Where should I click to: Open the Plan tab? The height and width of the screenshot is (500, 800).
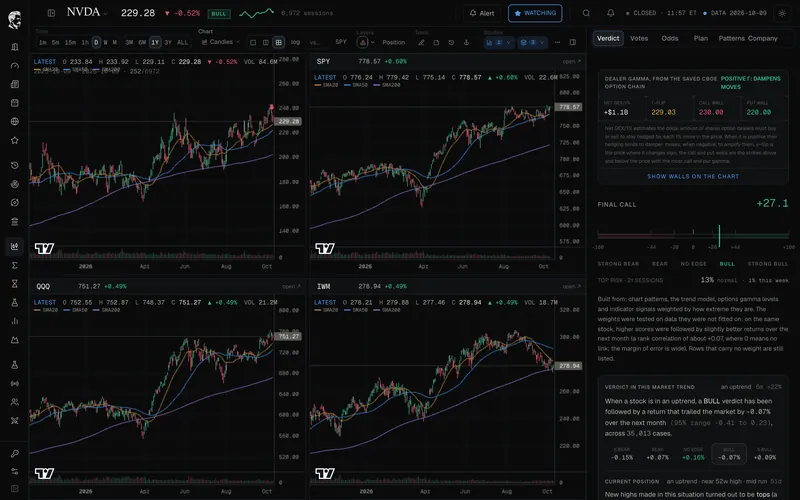click(x=701, y=38)
